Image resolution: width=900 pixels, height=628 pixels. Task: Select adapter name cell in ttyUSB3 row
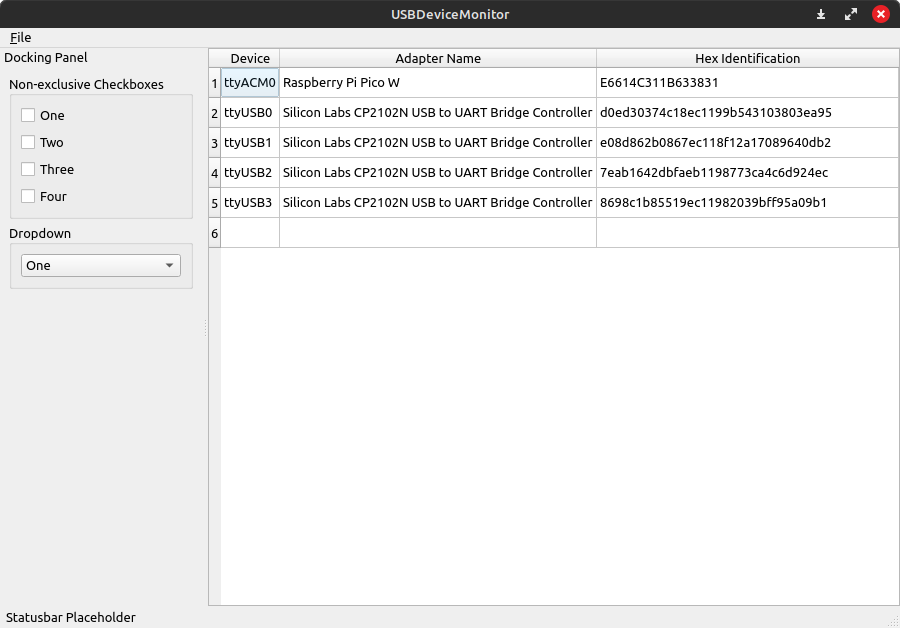click(438, 202)
